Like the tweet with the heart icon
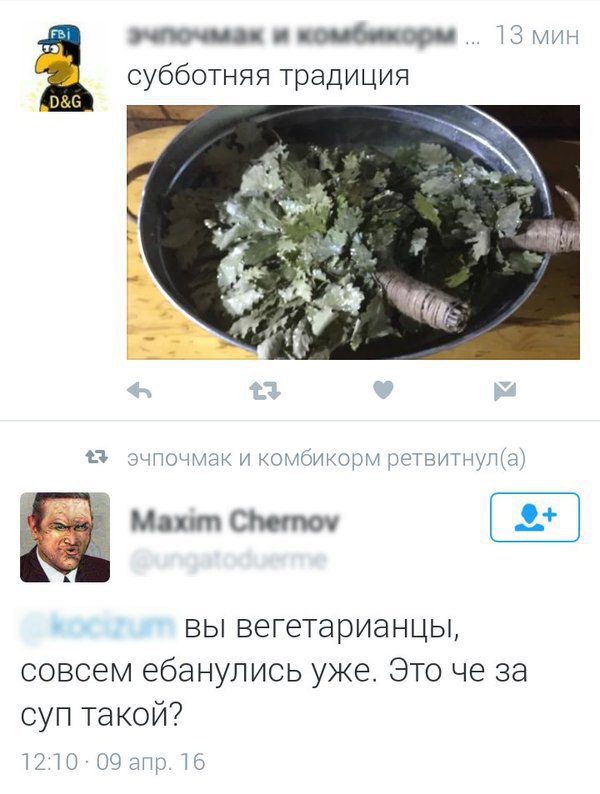 pyautogui.click(x=383, y=390)
